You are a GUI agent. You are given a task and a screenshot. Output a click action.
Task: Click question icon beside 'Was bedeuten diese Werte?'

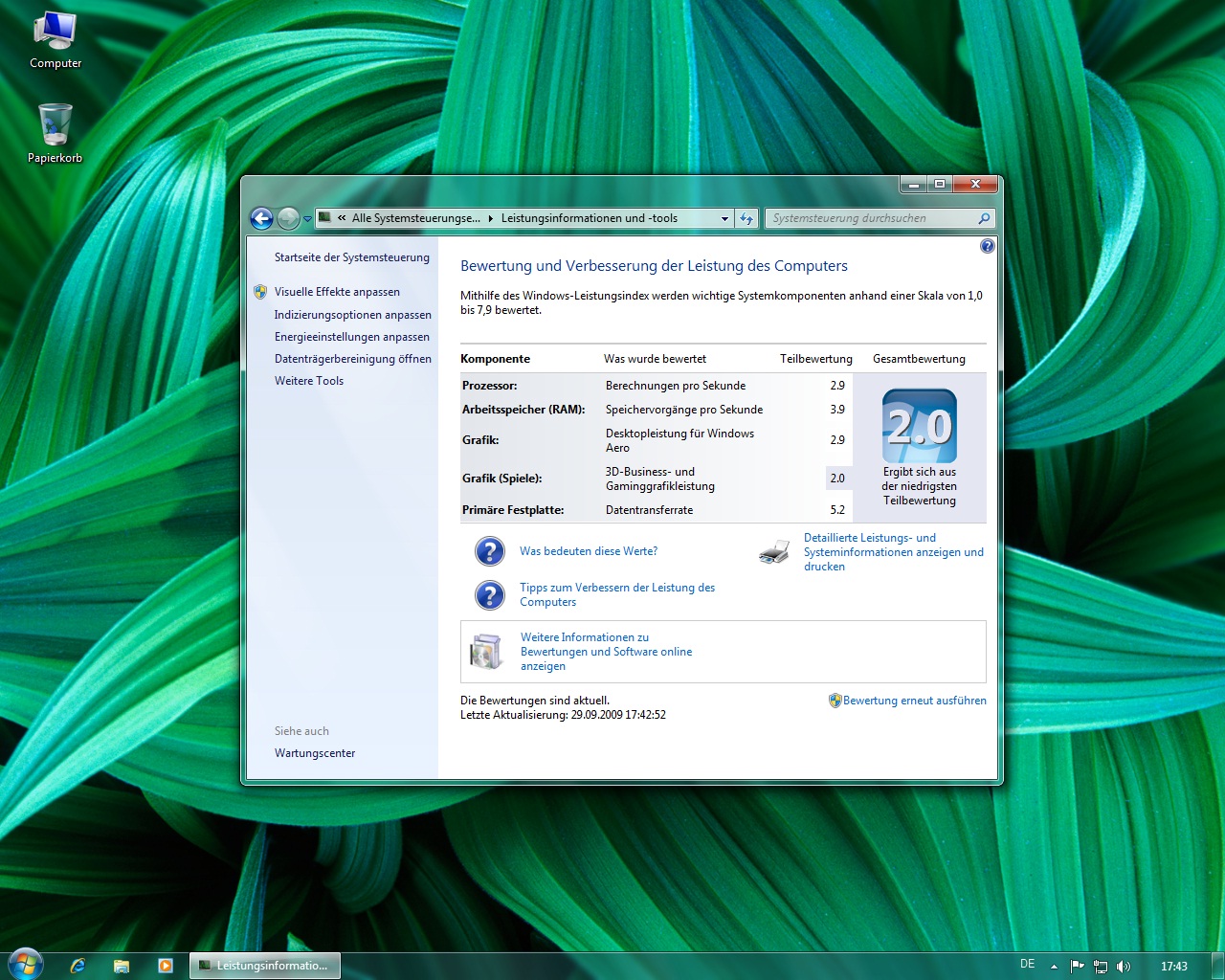(489, 551)
